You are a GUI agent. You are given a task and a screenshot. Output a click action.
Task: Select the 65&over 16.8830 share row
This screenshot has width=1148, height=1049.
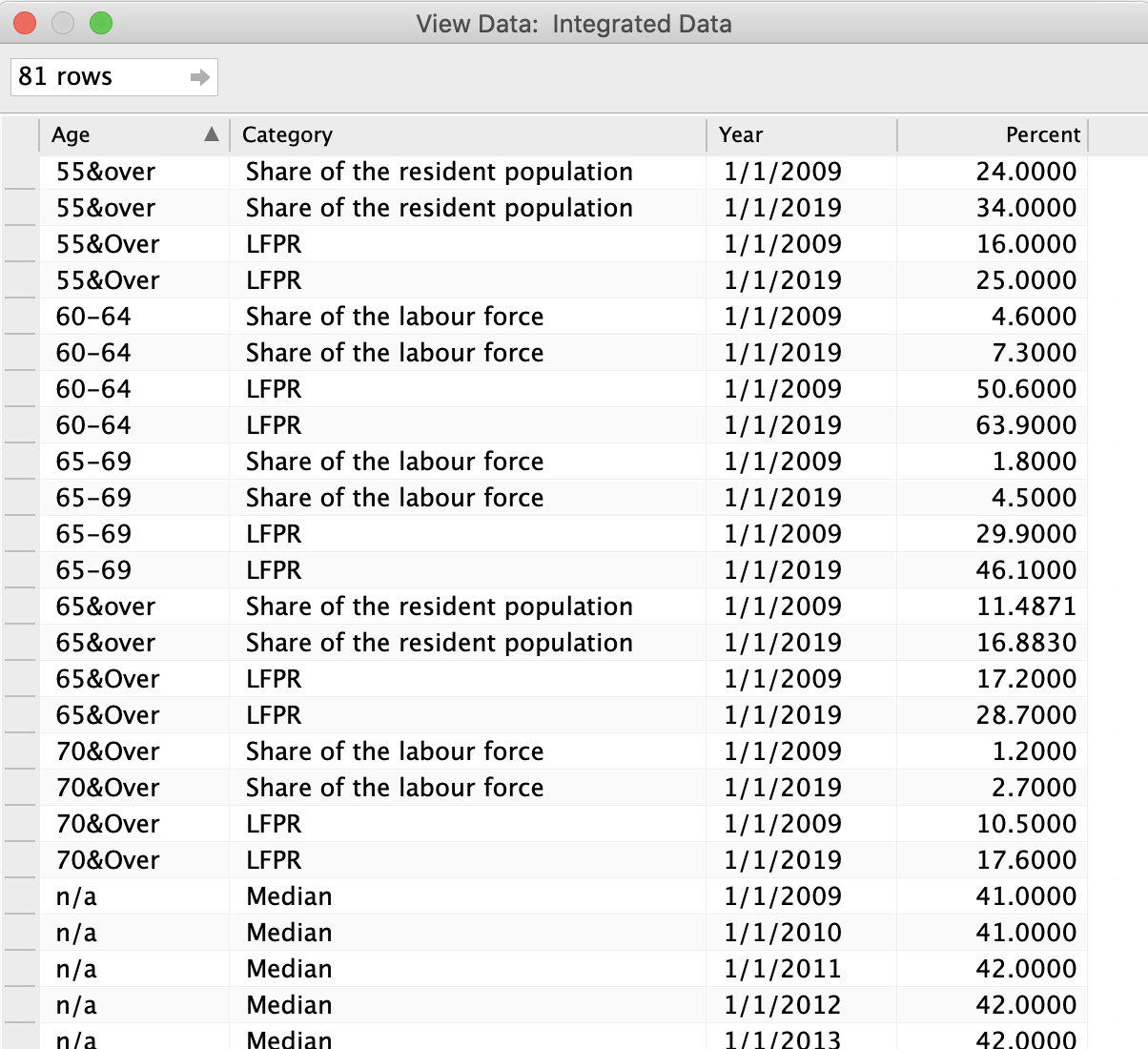point(381,642)
